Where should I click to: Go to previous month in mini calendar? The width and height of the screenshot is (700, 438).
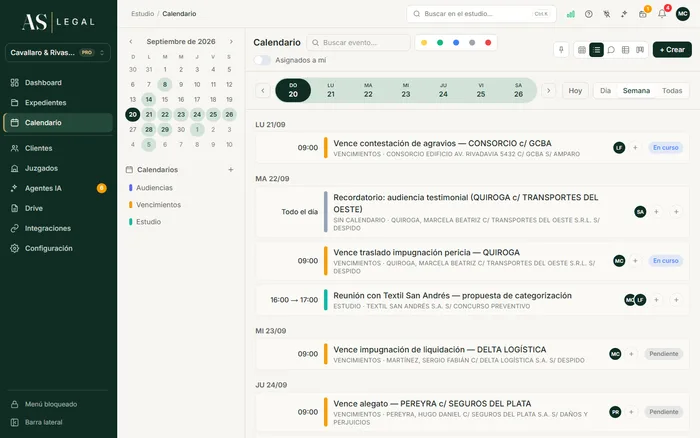point(131,42)
